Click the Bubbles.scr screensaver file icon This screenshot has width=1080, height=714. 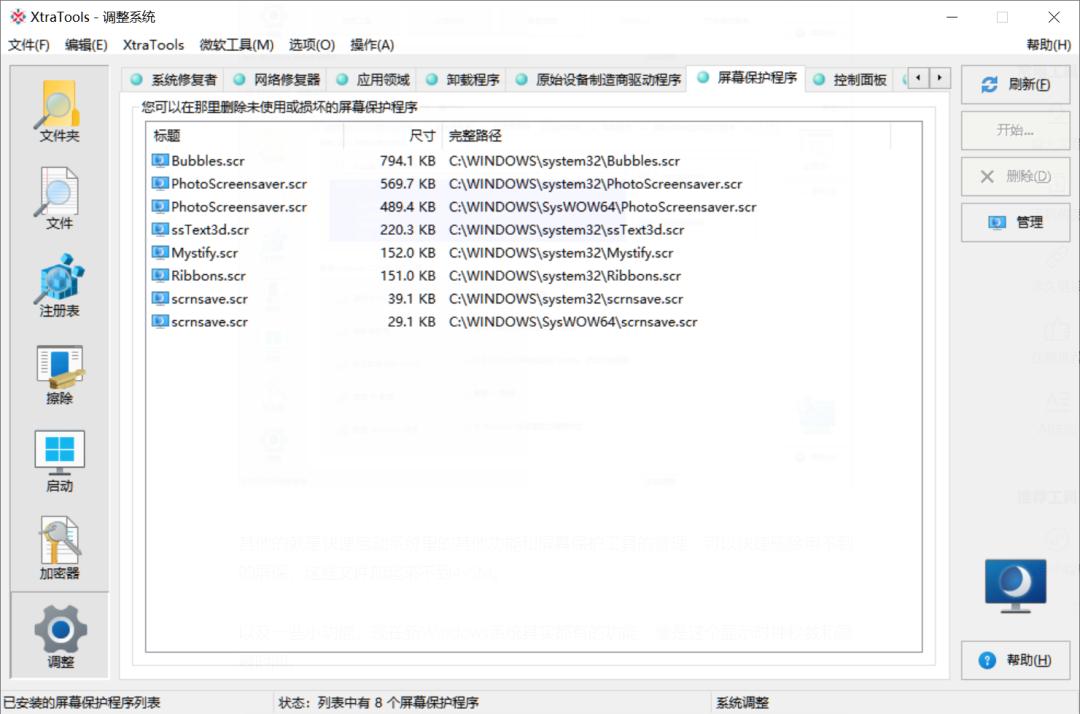tap(160, 160)
